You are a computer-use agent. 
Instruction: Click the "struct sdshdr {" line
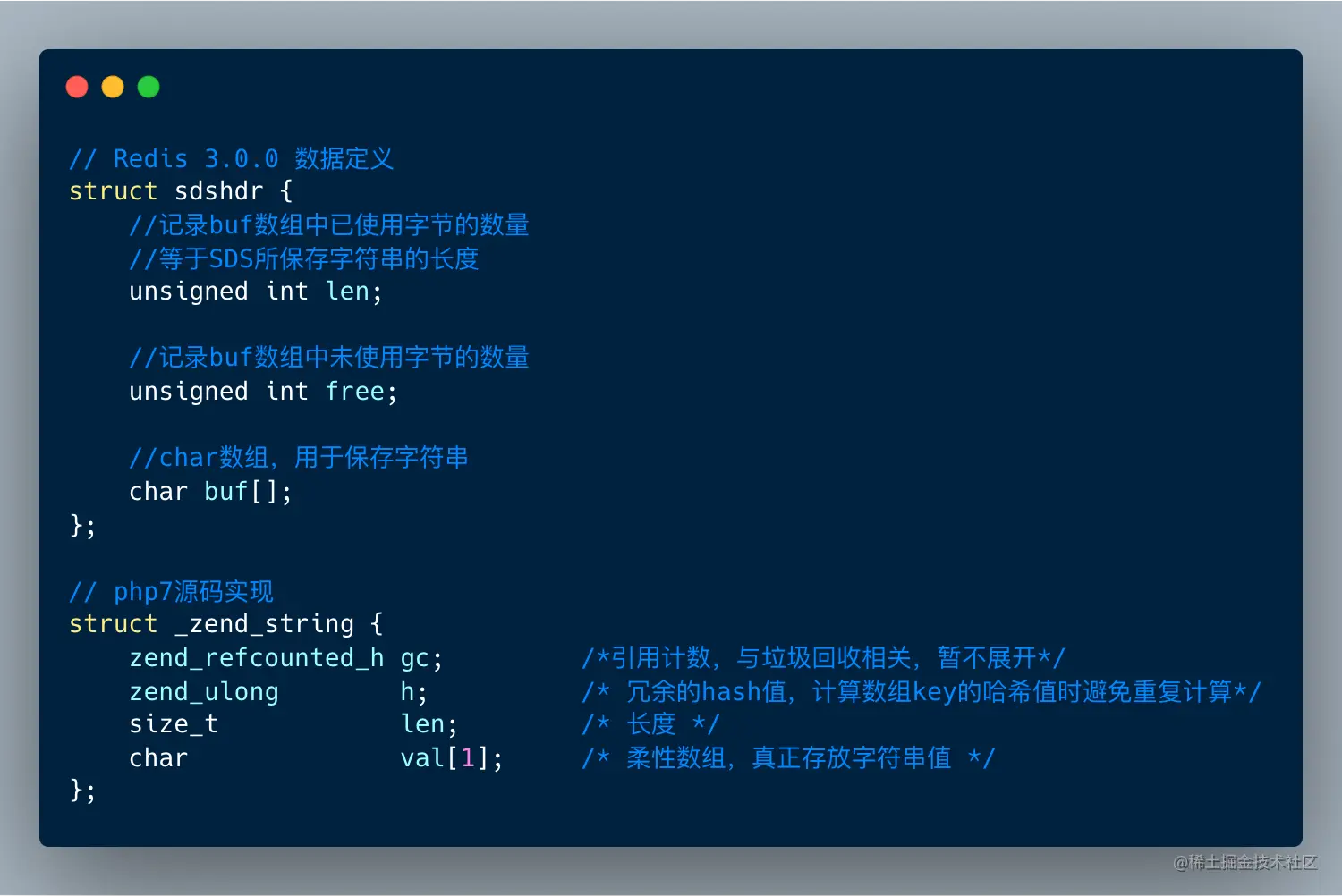pyautogui.click(x=181, y=191)
